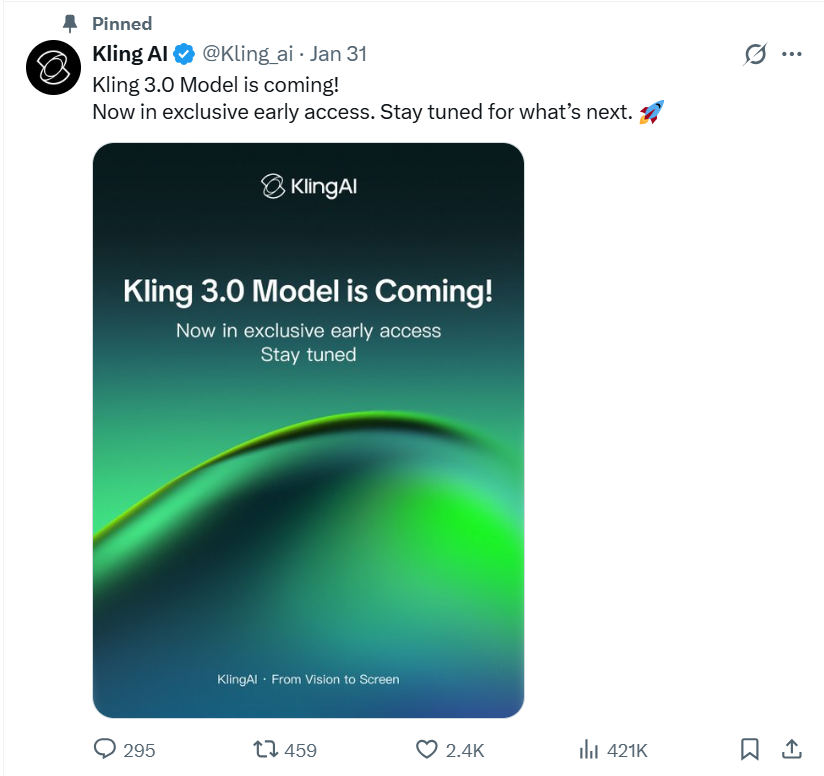View analytics via the bar chart icon

point(589,749)
